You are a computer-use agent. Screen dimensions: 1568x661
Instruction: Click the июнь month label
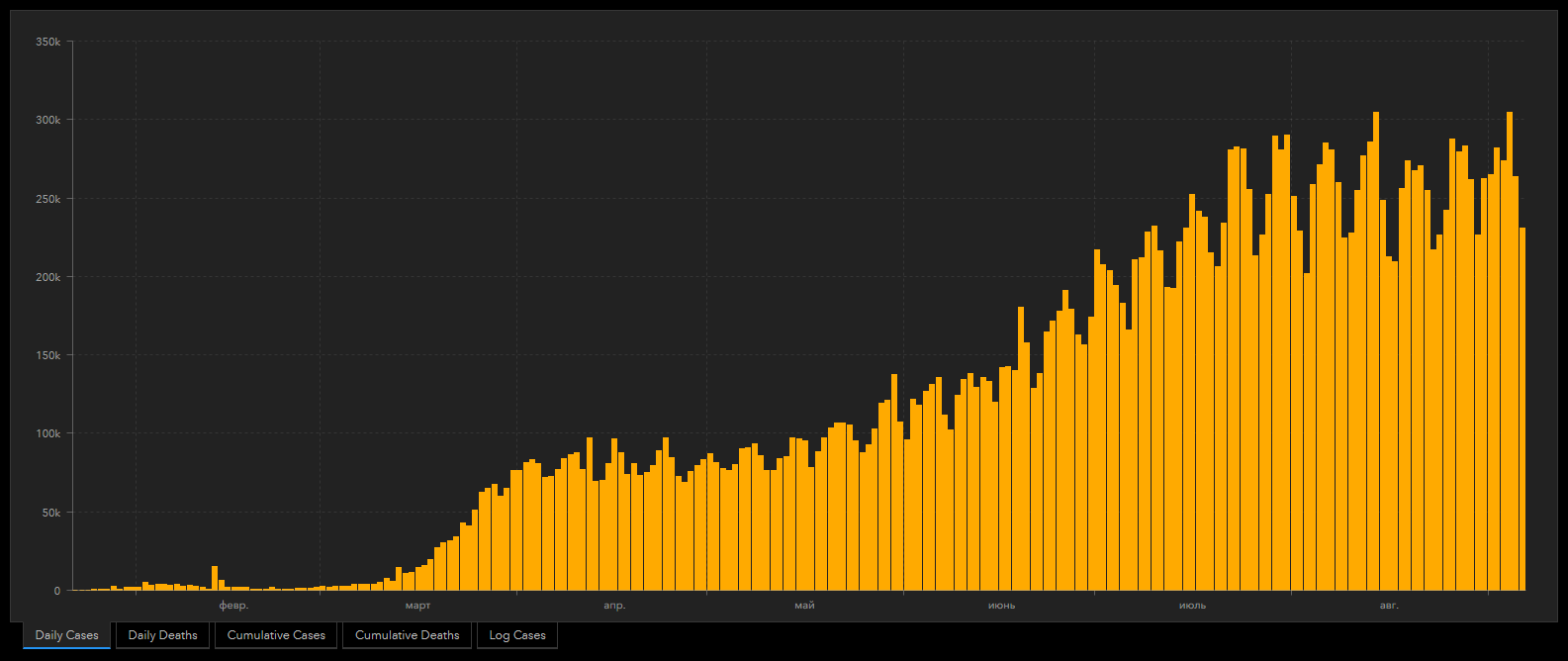point(1001,606)
